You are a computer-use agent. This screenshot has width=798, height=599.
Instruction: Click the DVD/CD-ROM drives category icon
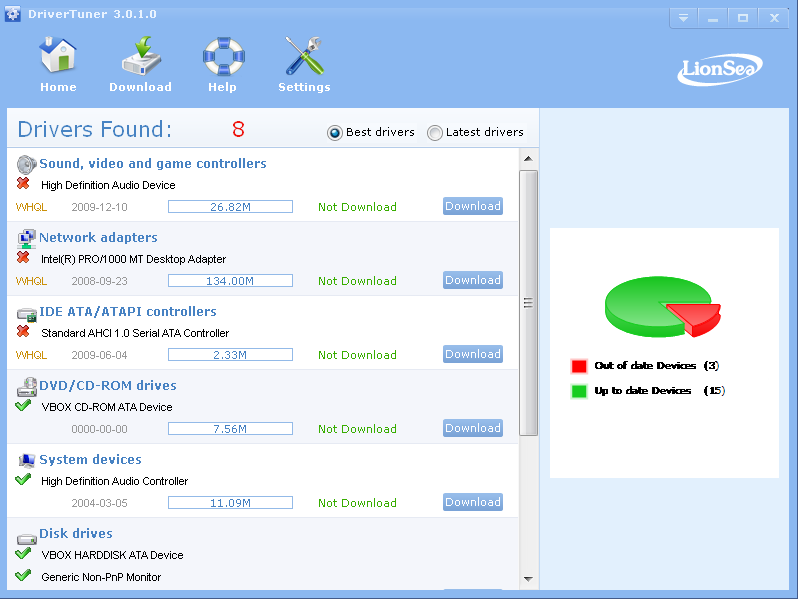click(x=27, y=386)
